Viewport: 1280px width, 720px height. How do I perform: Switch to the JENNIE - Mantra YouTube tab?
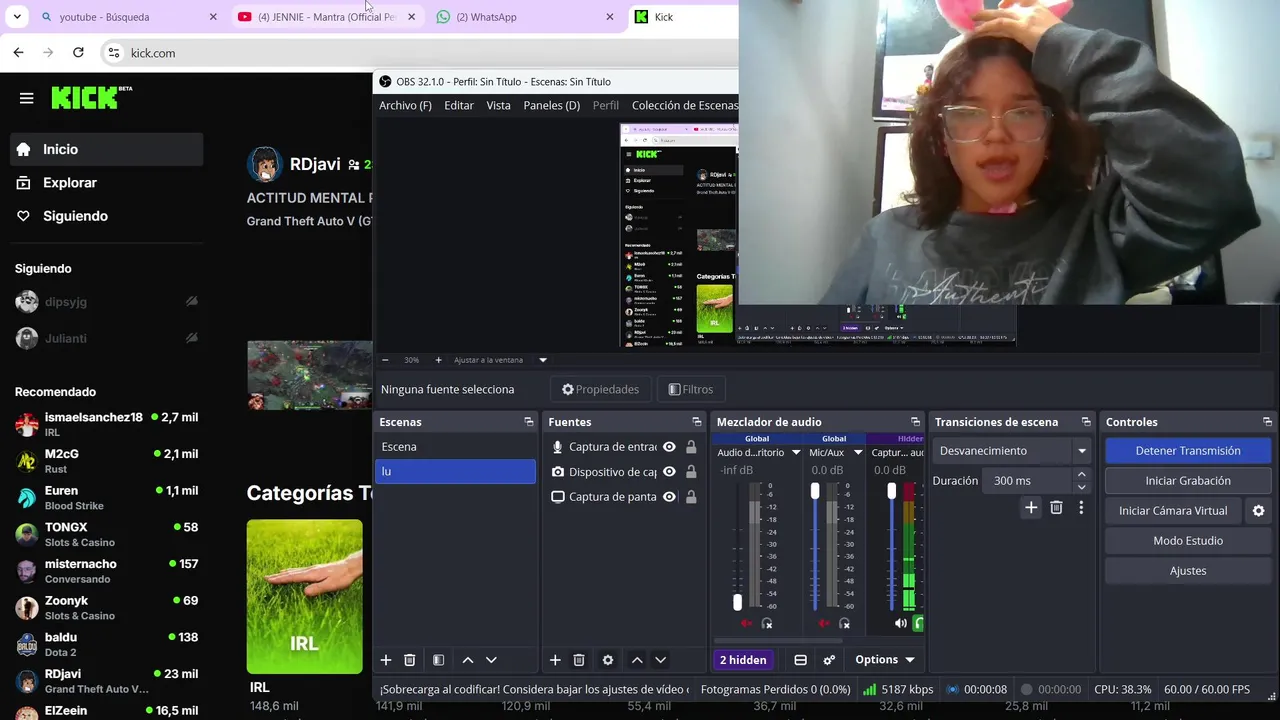tap(327, 17)
